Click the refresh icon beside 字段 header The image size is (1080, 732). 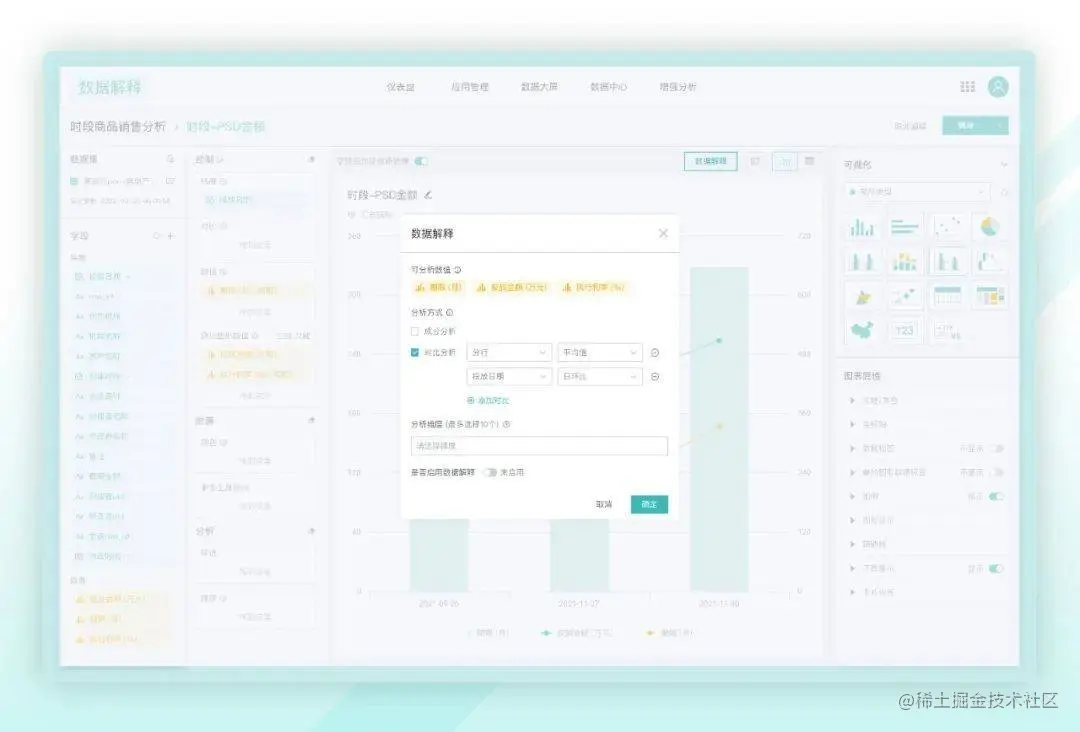click(156, 236)
